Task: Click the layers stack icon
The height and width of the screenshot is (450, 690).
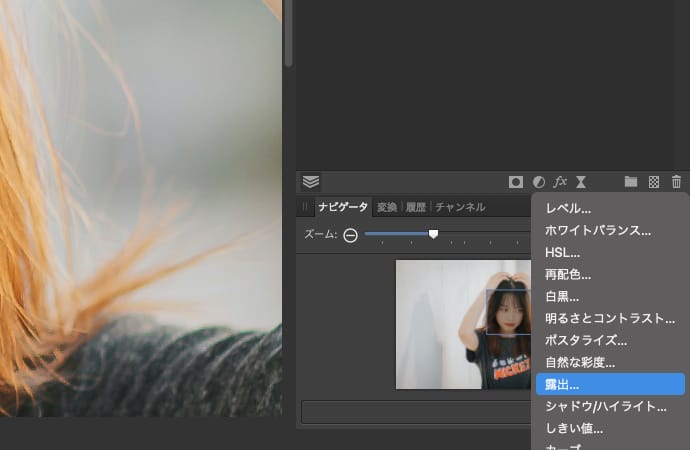Action: [311, 181]
